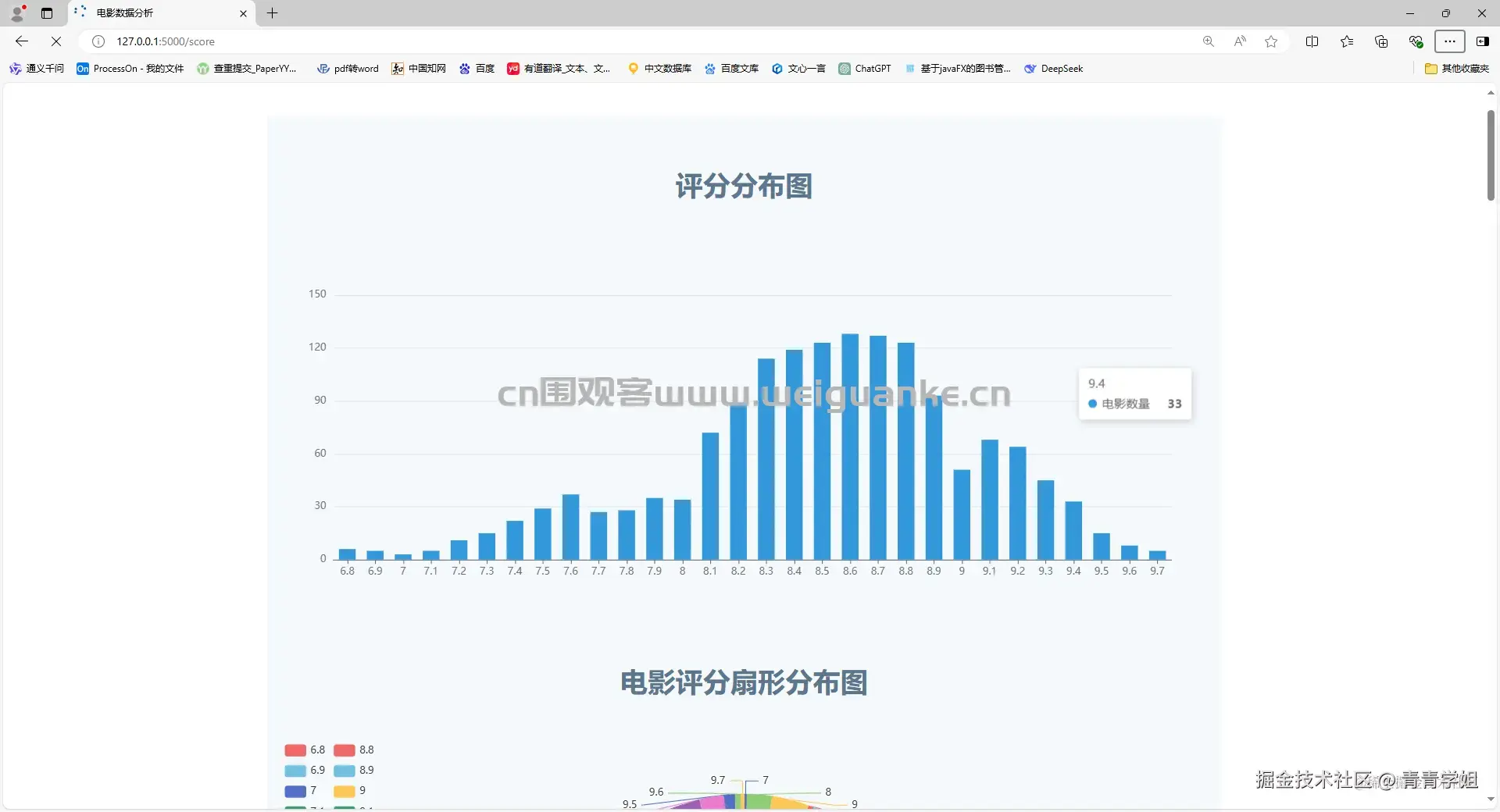Viewport: 1500px width, 812px height.
Task: Open the Collections panel
Action: pyautogui.click(x=1381, y=41)
